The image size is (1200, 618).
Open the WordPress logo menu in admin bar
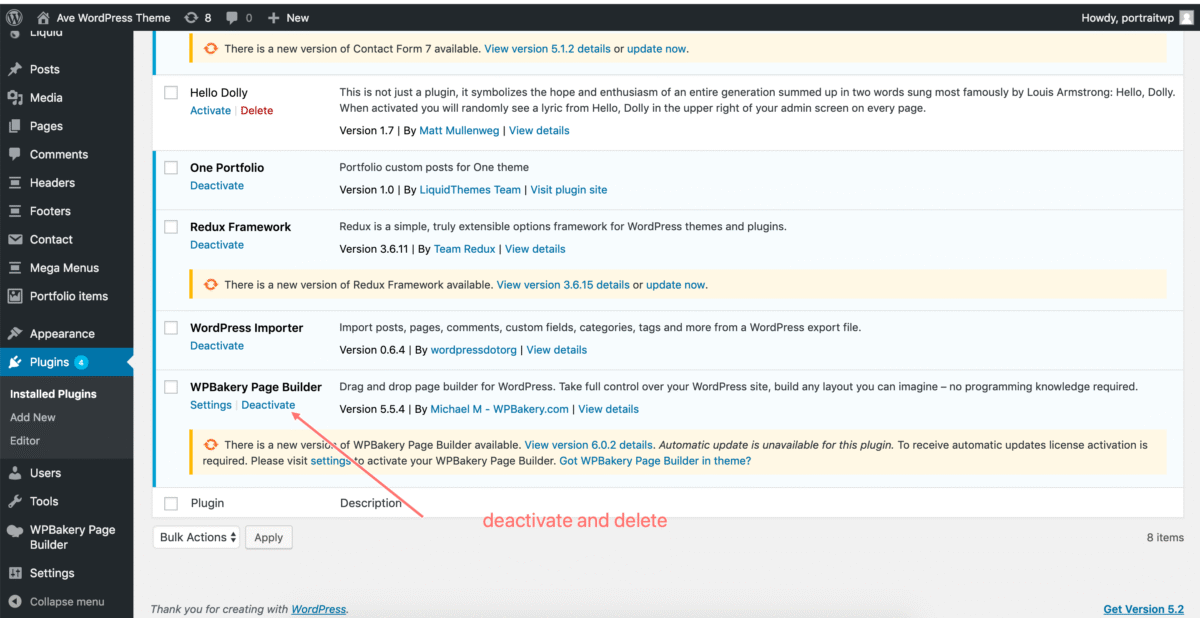tap(12, 17)
